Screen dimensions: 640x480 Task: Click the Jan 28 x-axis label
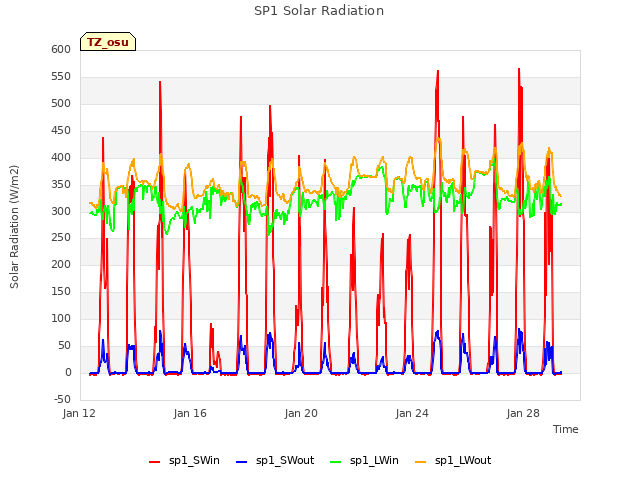tap(523, 413)
